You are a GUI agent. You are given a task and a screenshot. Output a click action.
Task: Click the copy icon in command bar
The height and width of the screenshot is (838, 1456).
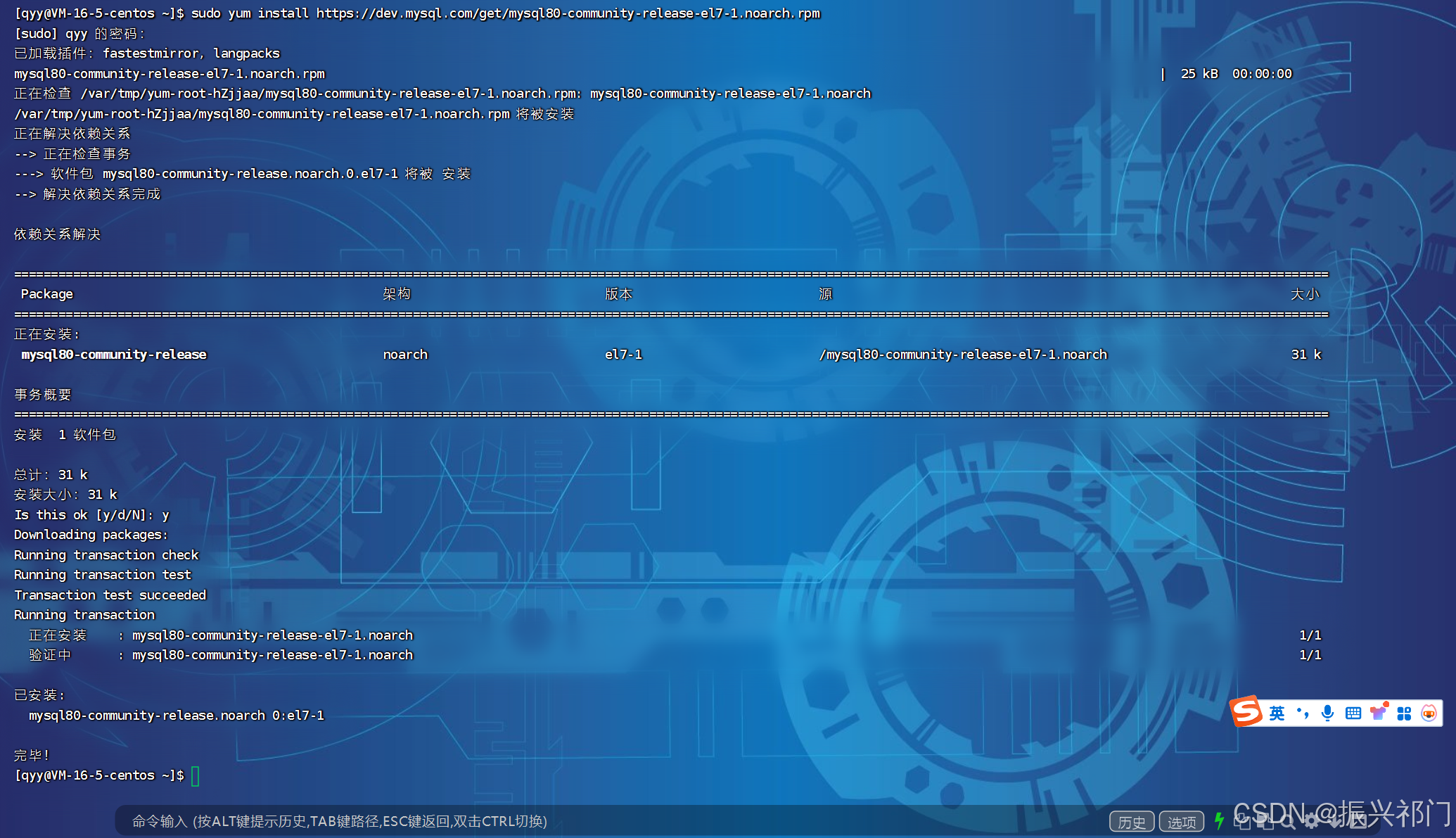pos(1241,820)
